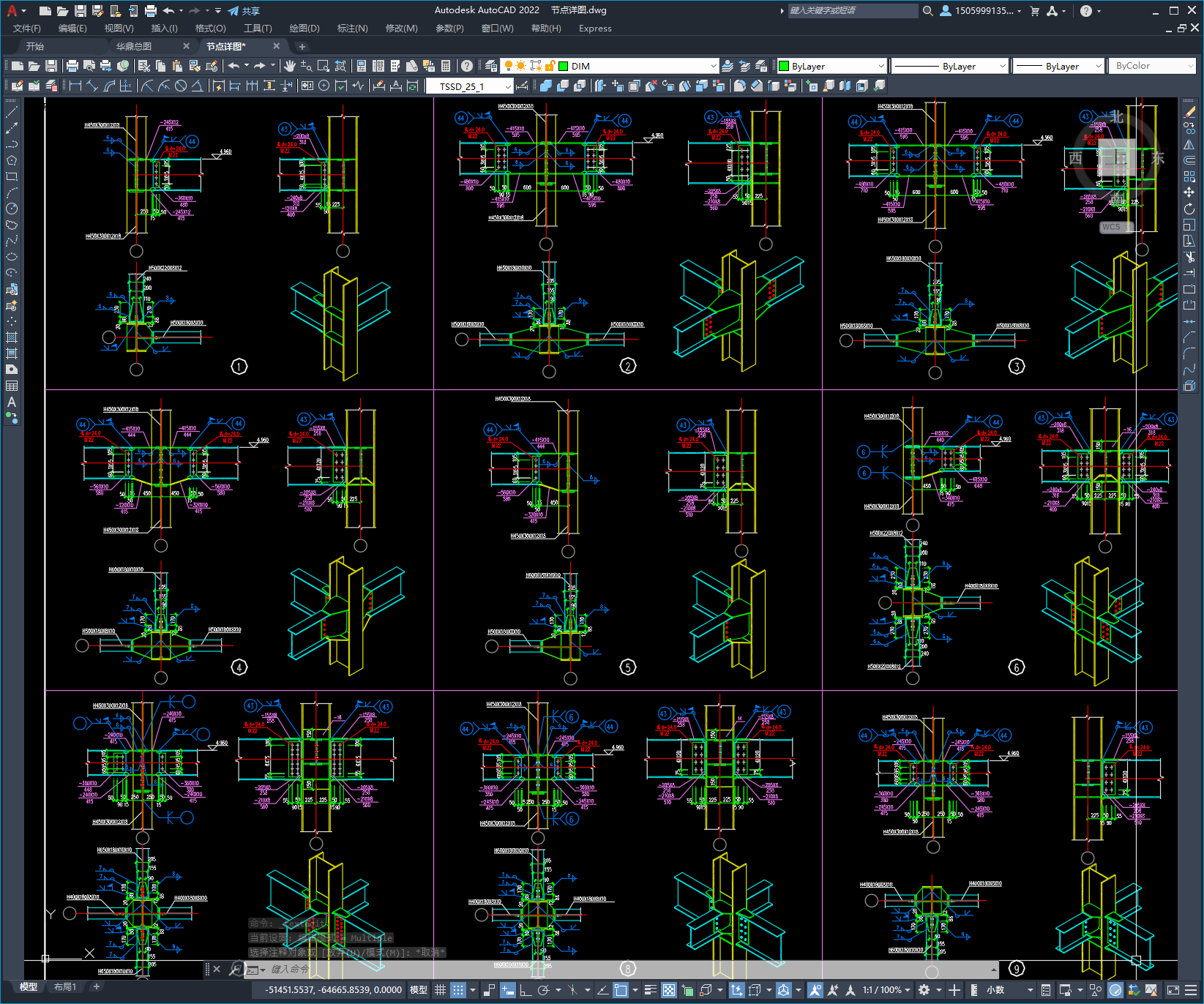Screen dimensions: 1204x1004
Task: Click the search magnifier icon in title bar
Action: click(x=928, y=11)
